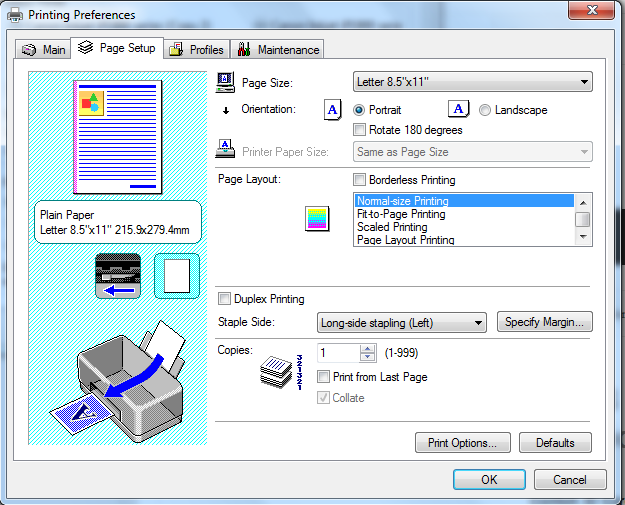
Task: Click the Maintenance tools icon
Action: 244,49
